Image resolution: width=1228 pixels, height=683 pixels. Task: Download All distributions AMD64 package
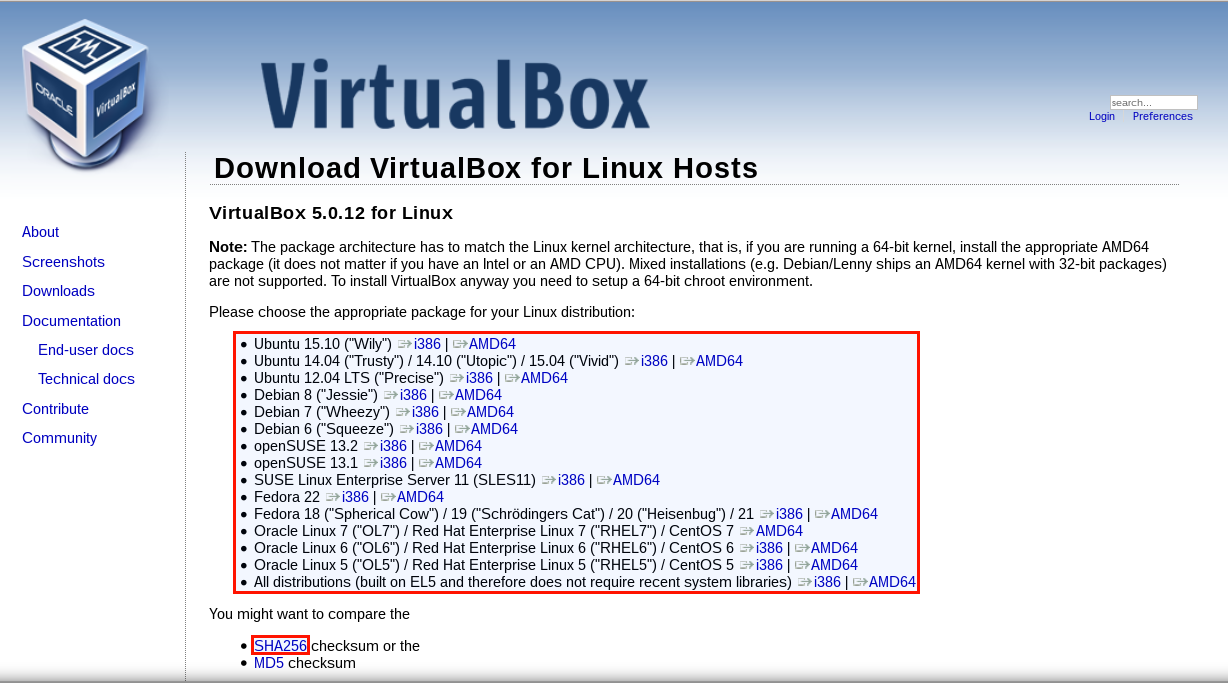892,582
